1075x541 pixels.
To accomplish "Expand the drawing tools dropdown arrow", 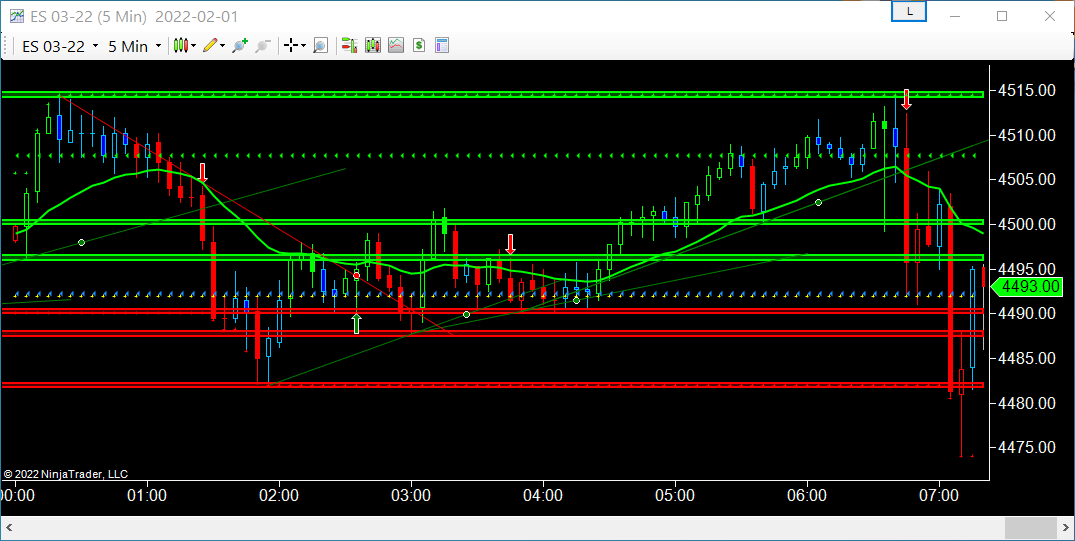I will point(223,47).
